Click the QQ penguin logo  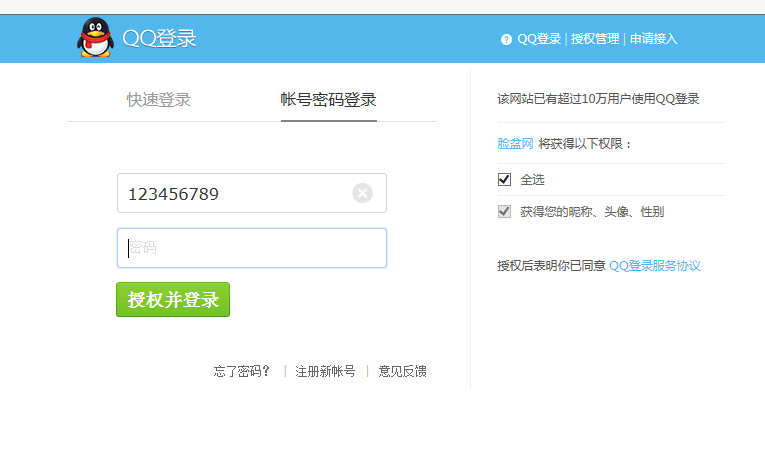point(96,38)
